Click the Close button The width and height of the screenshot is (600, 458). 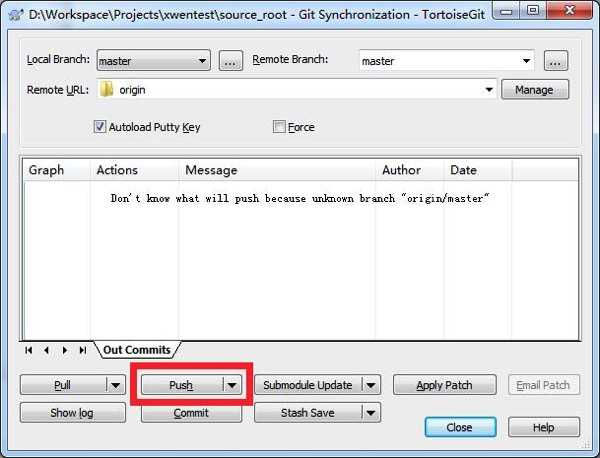460,427
